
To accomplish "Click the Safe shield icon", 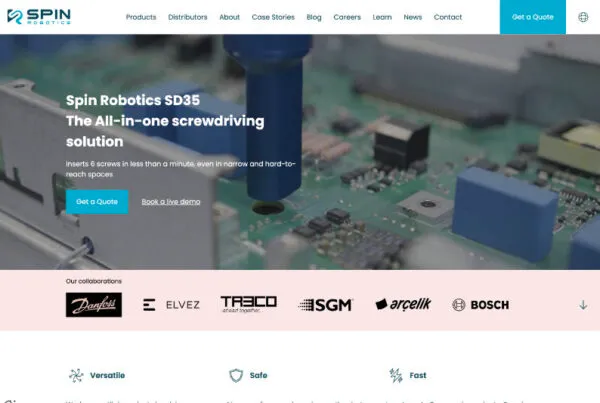I will click(x=236, y=376).
